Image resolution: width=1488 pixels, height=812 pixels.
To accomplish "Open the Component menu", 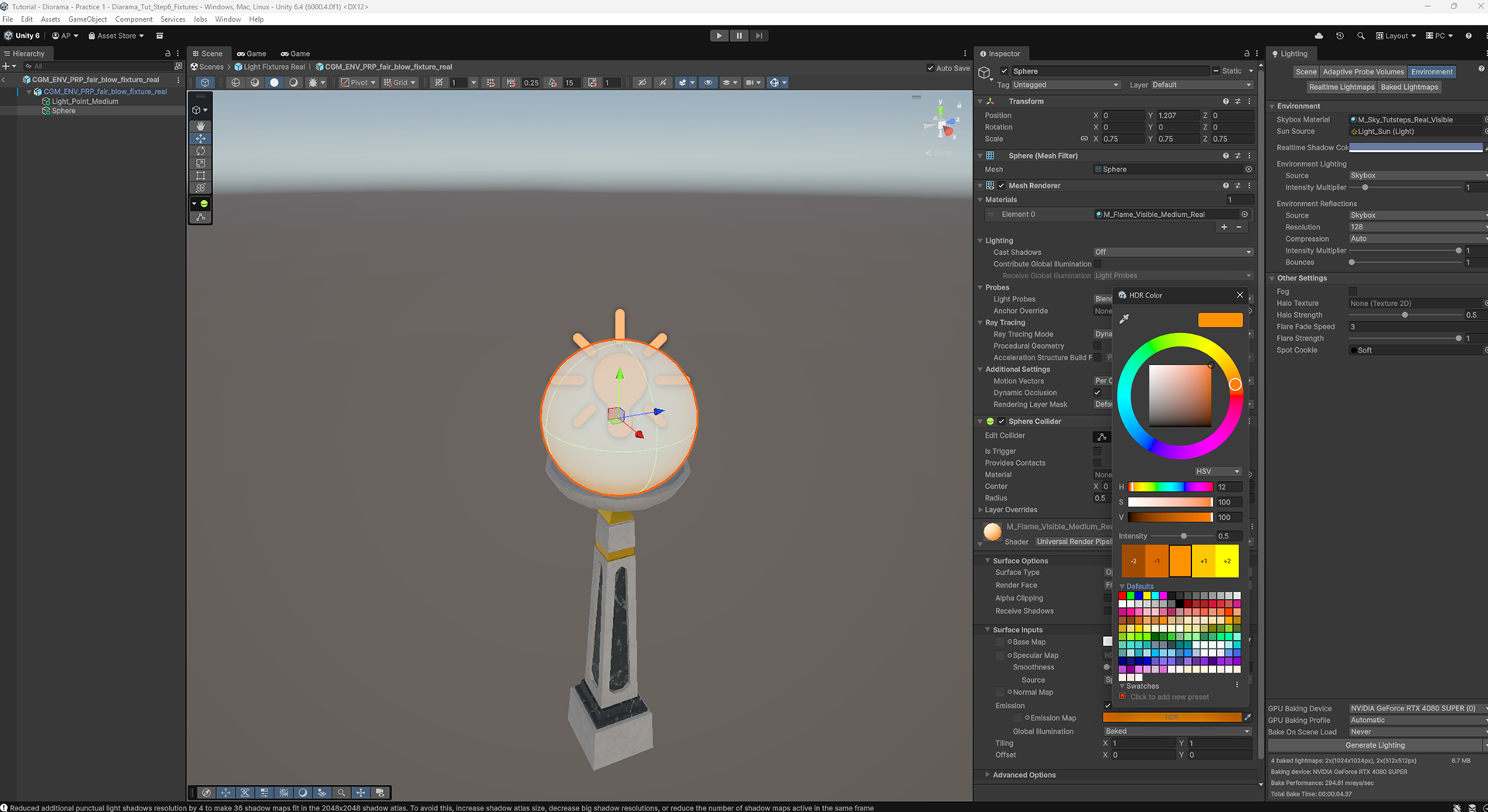I will (x=134, y=19).
